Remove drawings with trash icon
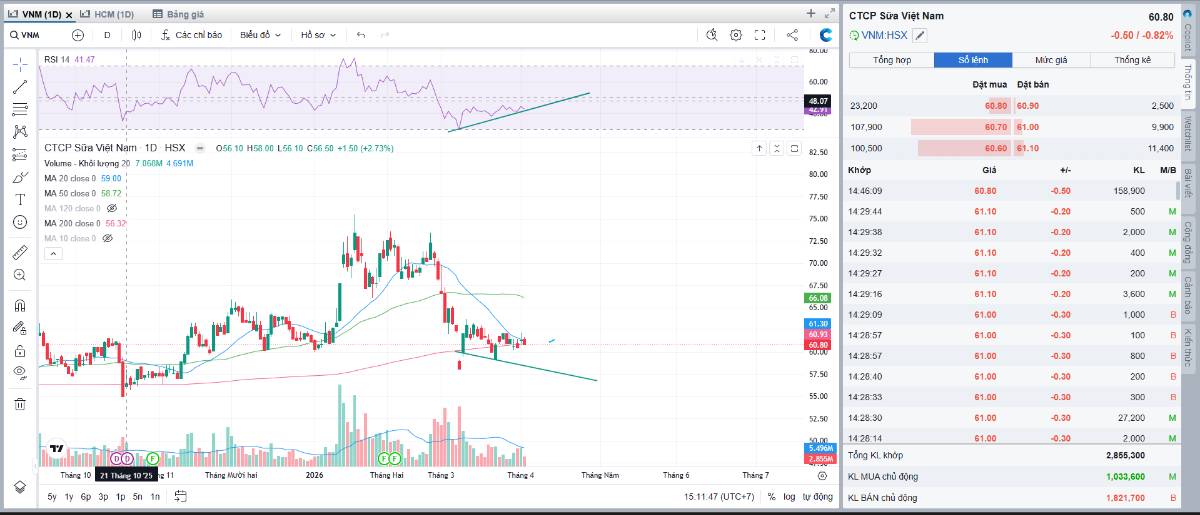 (x=20, y=404)
